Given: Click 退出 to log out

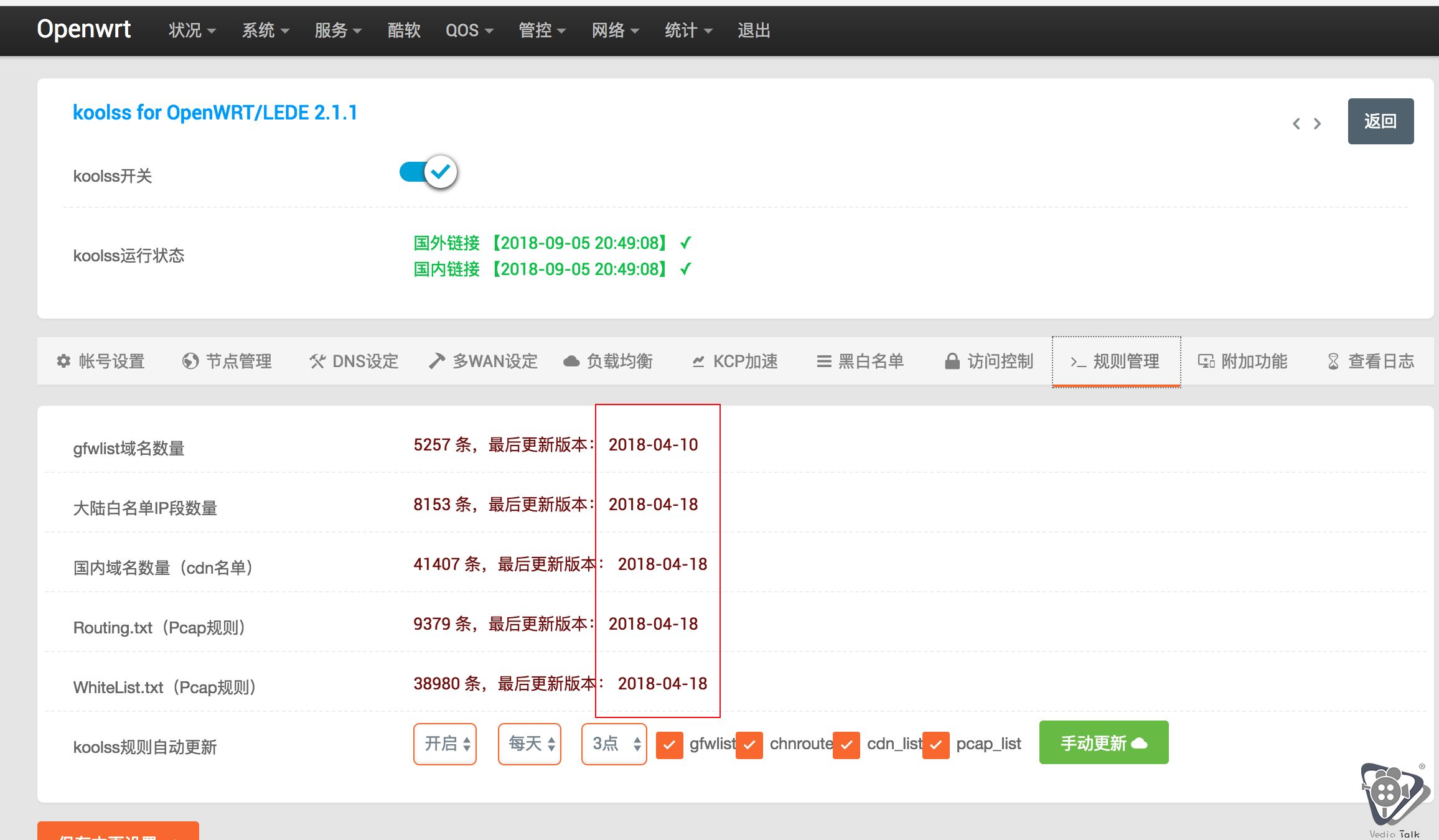Looking at the screenshot, I should (x=754, y=30).
